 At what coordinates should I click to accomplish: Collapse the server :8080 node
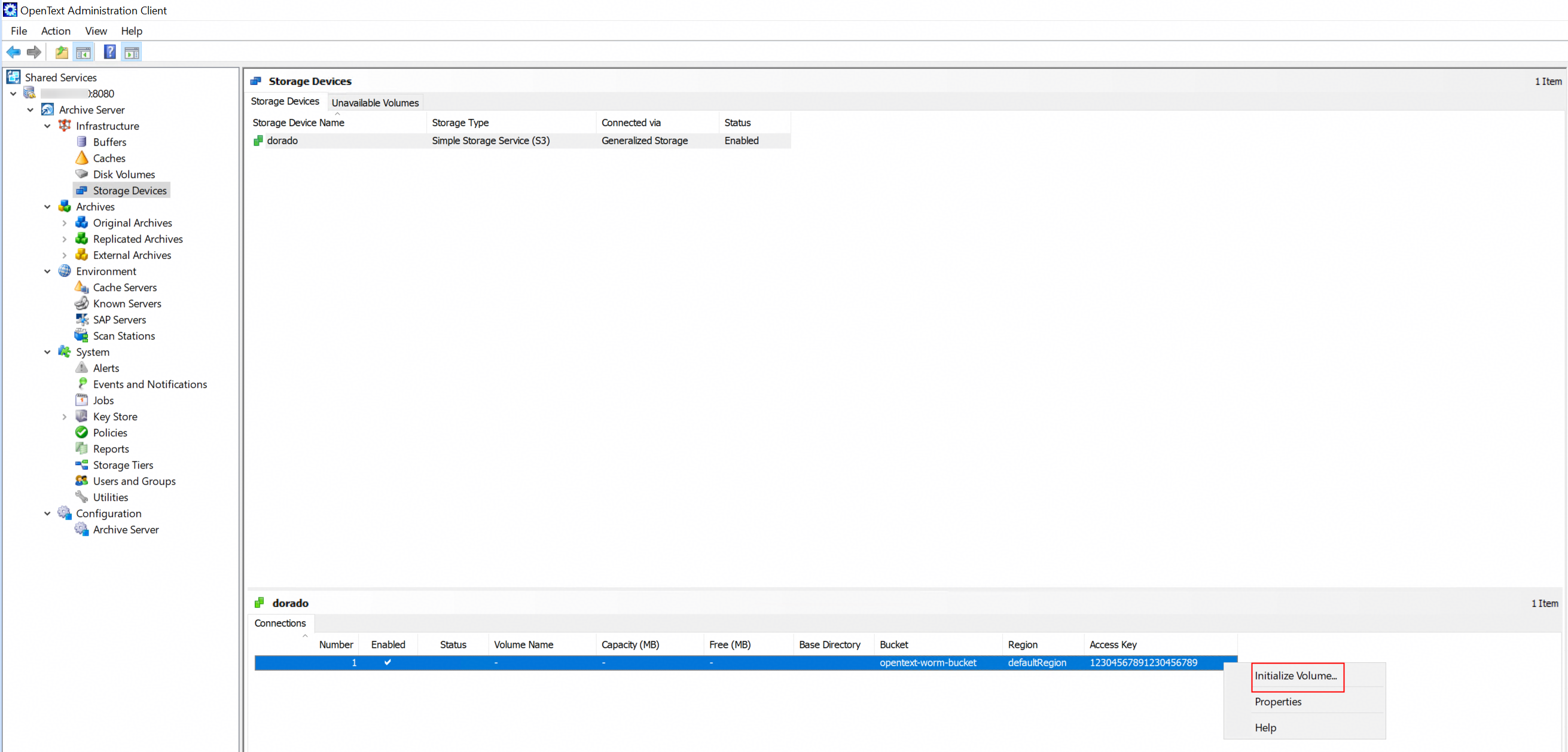click(13, 94)
